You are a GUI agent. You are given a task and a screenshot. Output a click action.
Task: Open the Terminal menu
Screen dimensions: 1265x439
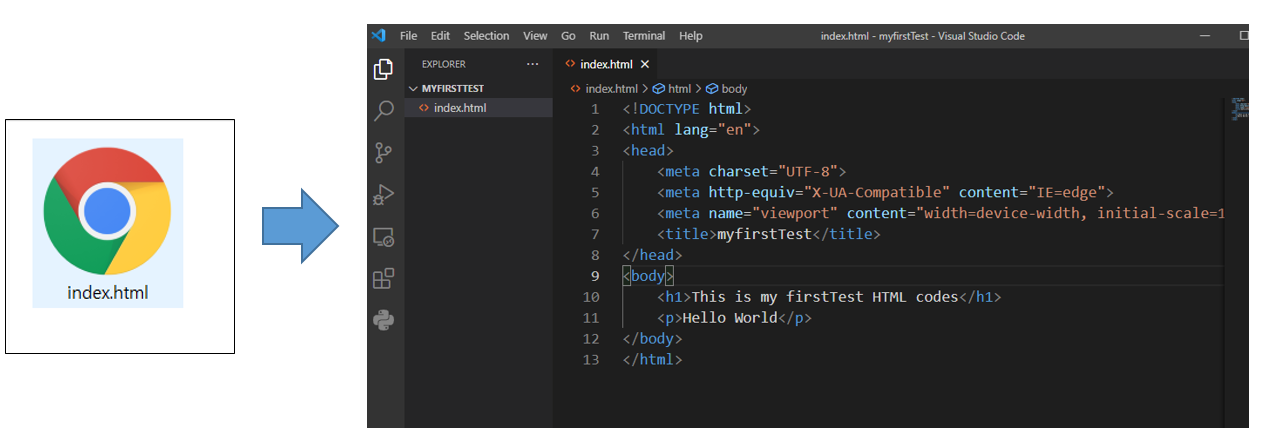pos(643,36)
